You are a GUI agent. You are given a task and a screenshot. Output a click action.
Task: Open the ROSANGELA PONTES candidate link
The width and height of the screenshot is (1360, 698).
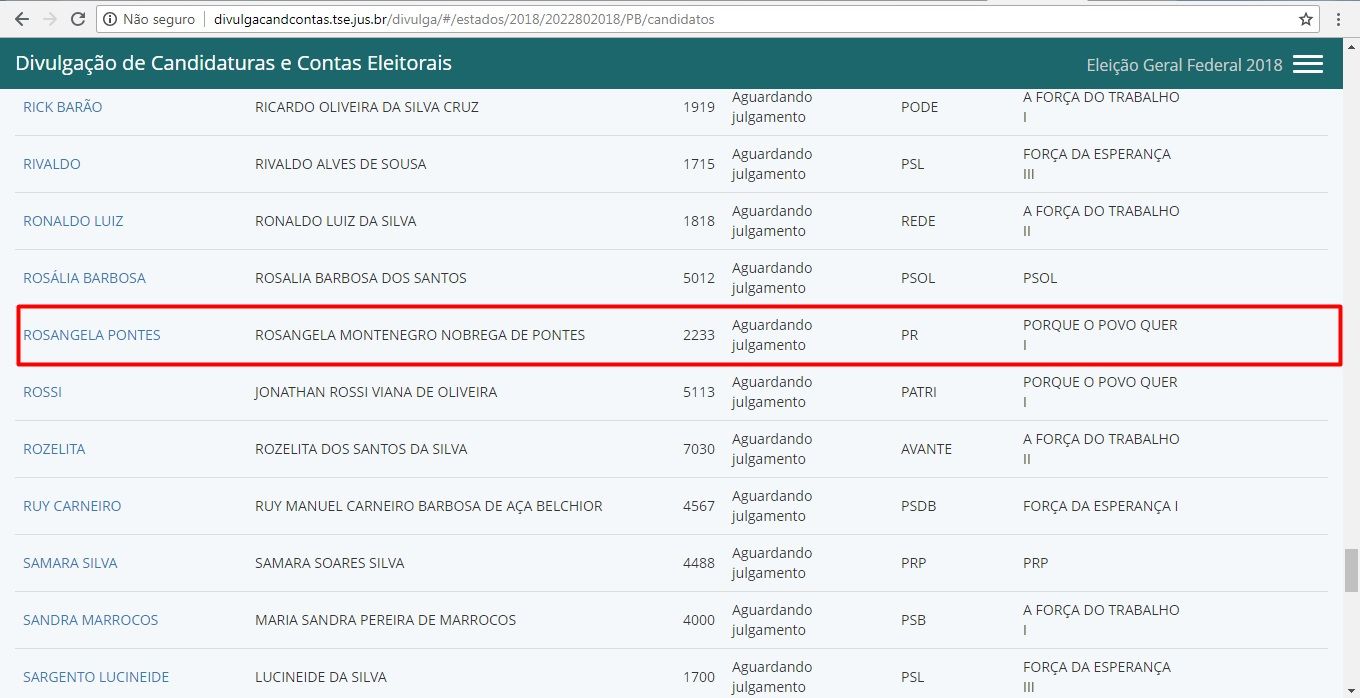click(91, 335)
